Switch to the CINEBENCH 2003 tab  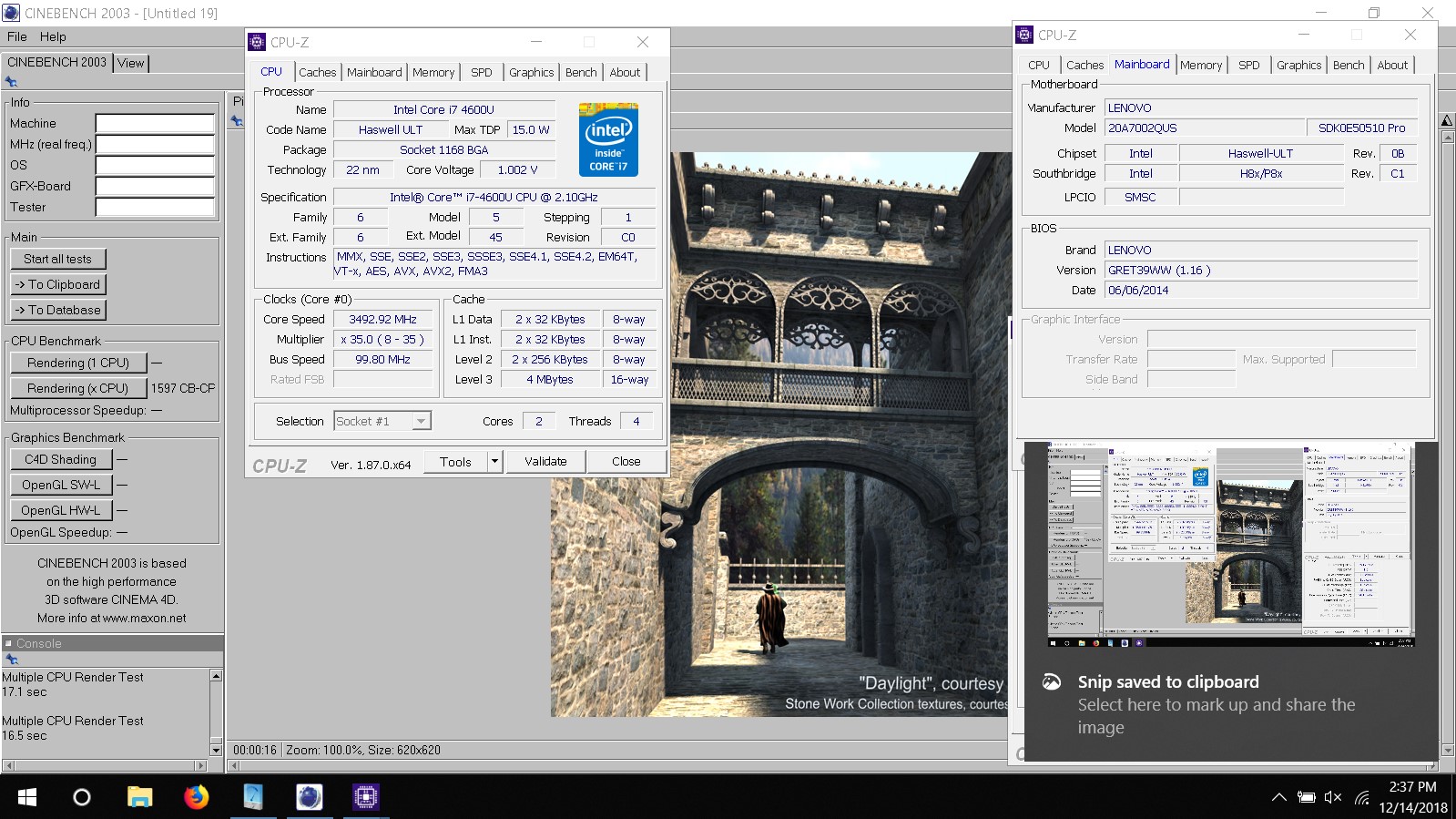click(56, 62)
